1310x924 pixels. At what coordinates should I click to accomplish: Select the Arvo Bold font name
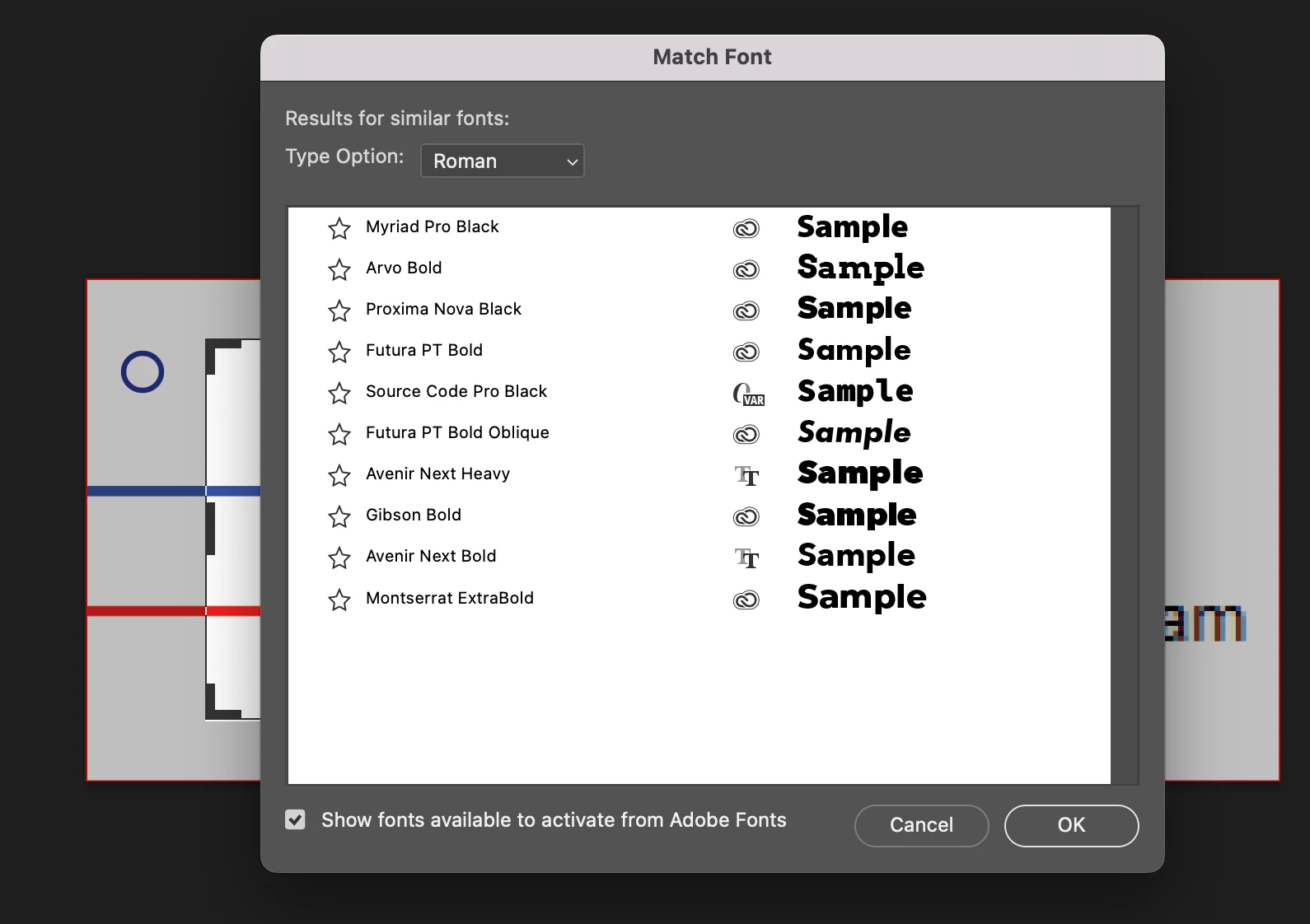coord(404,268)
